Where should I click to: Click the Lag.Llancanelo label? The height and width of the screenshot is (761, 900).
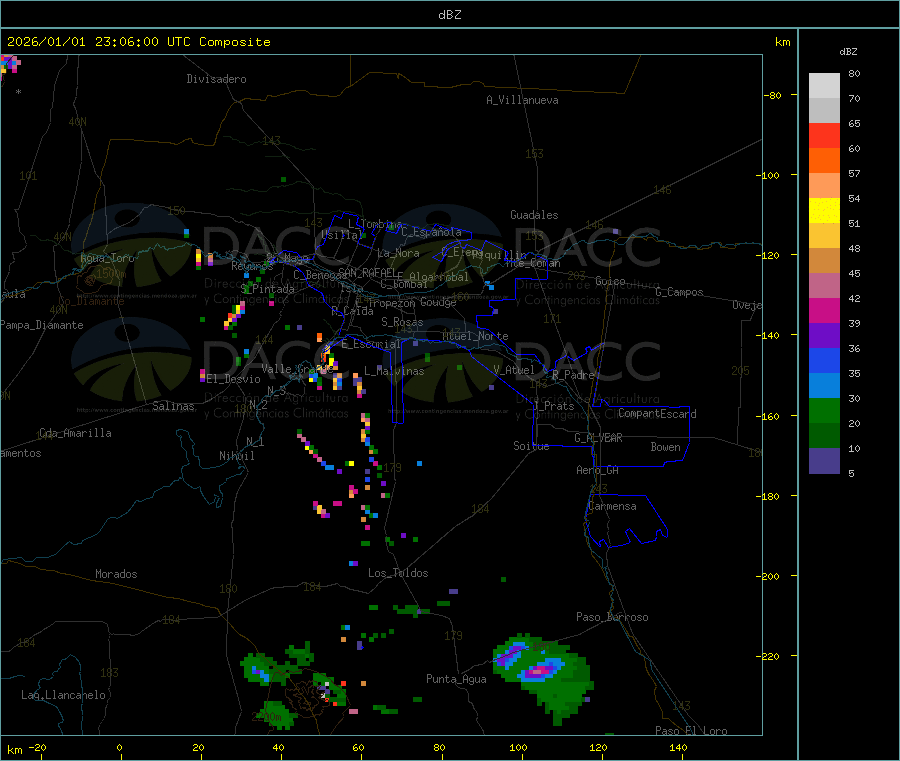(64, 695)
